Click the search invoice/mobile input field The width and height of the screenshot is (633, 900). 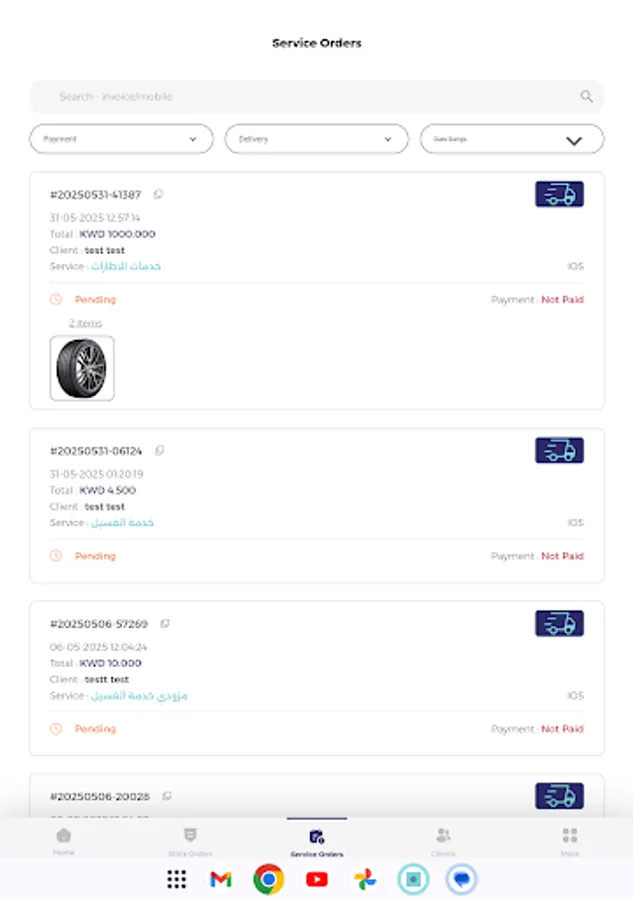coord(300,97)
